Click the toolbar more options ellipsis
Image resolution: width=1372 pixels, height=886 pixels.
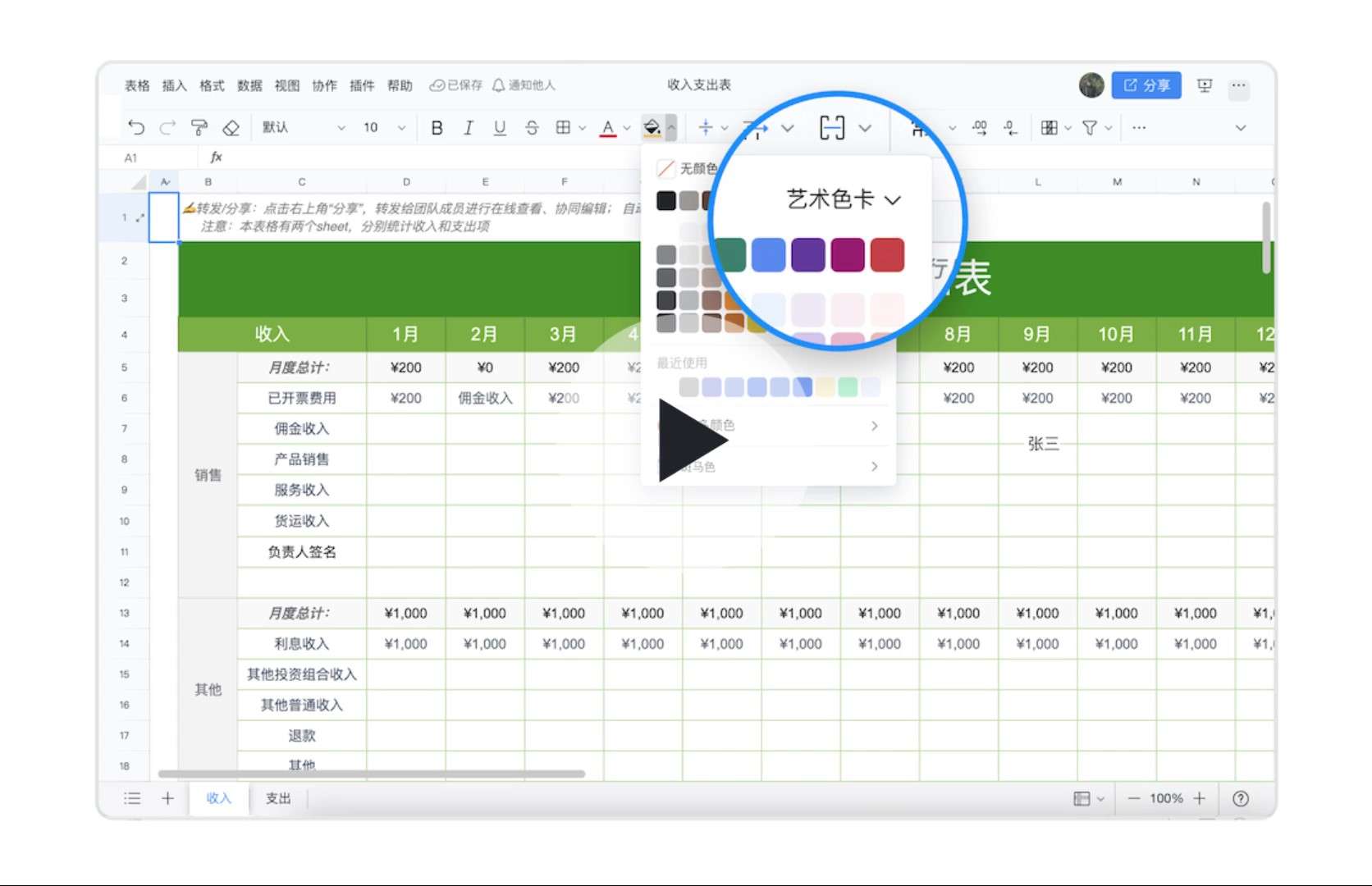[1139, 127]
